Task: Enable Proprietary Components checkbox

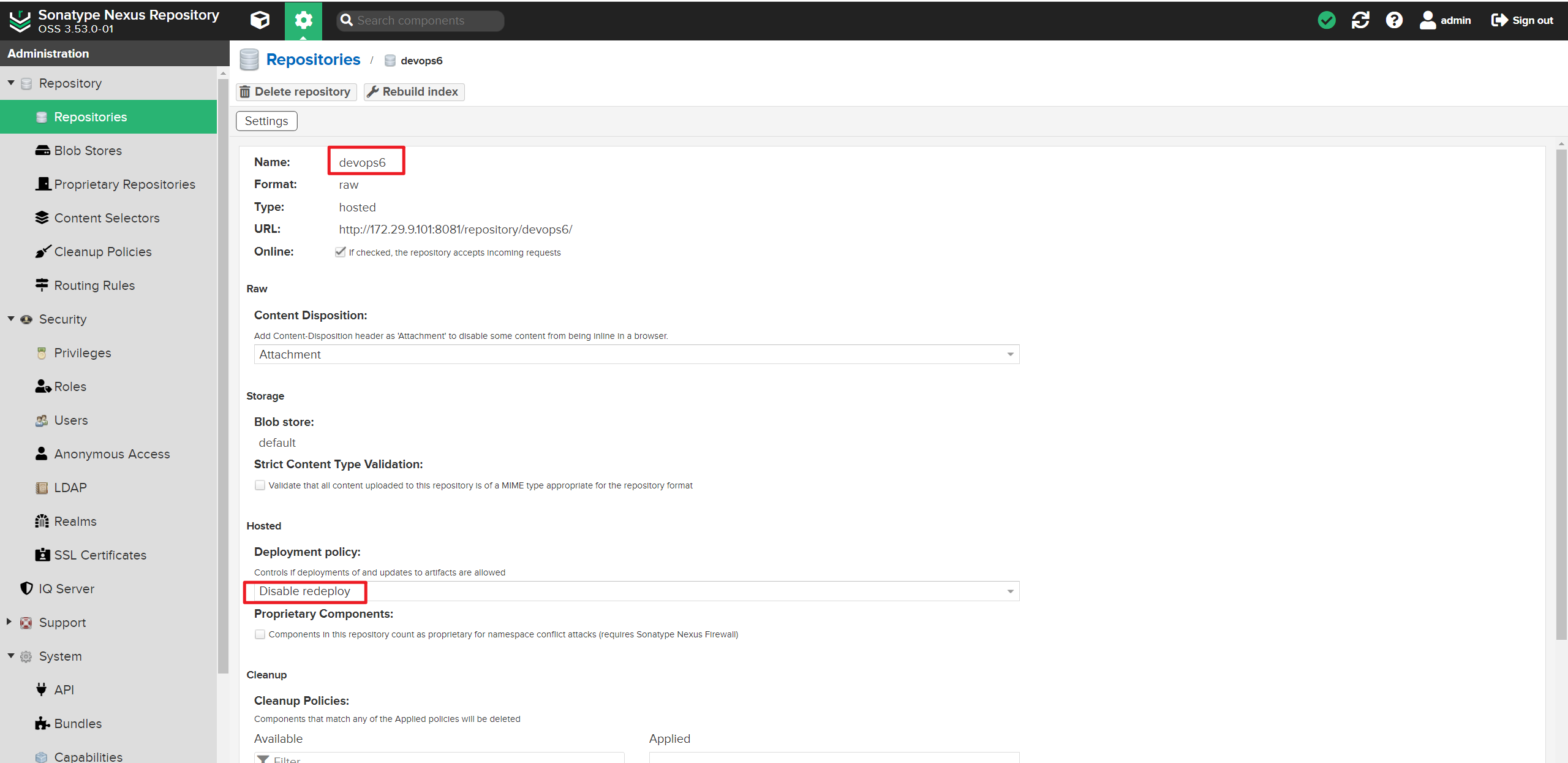Action: point(260,634)
